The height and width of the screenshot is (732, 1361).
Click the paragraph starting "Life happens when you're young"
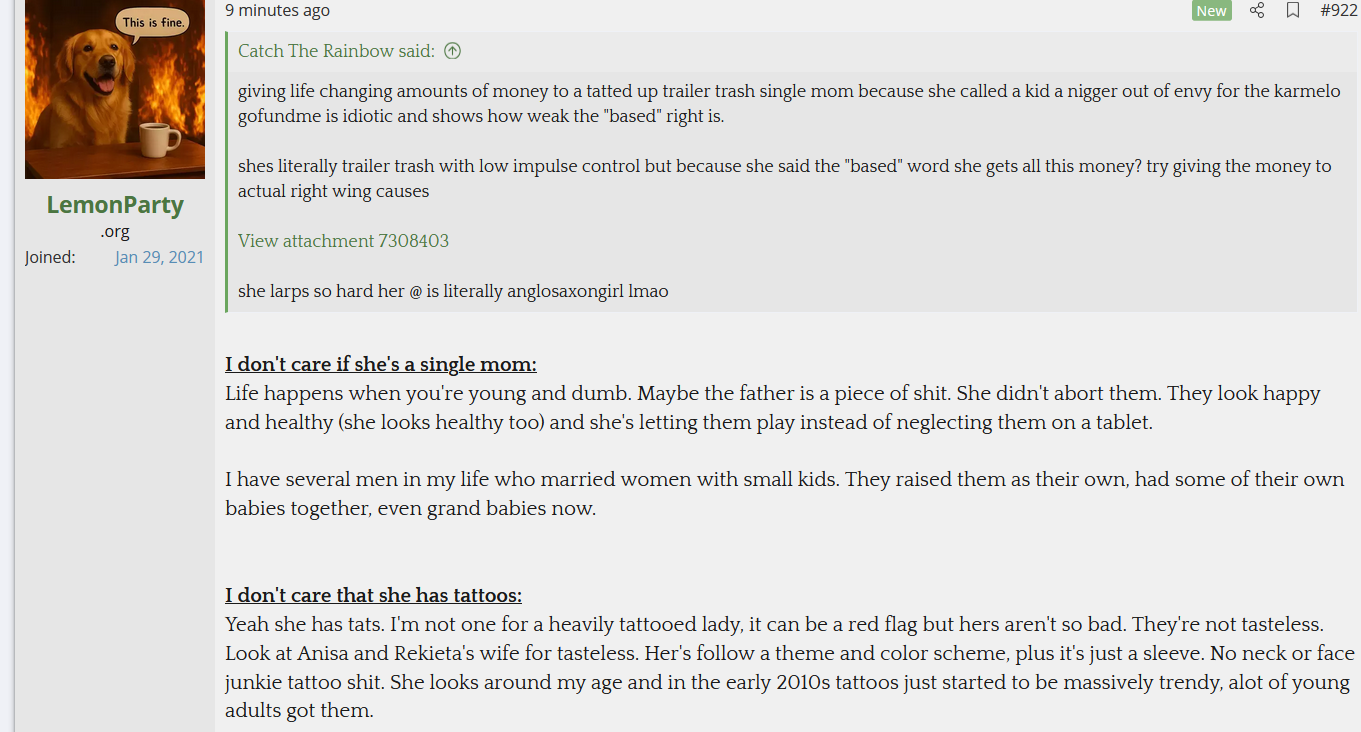pyautogui.click(x=772, y=408)
